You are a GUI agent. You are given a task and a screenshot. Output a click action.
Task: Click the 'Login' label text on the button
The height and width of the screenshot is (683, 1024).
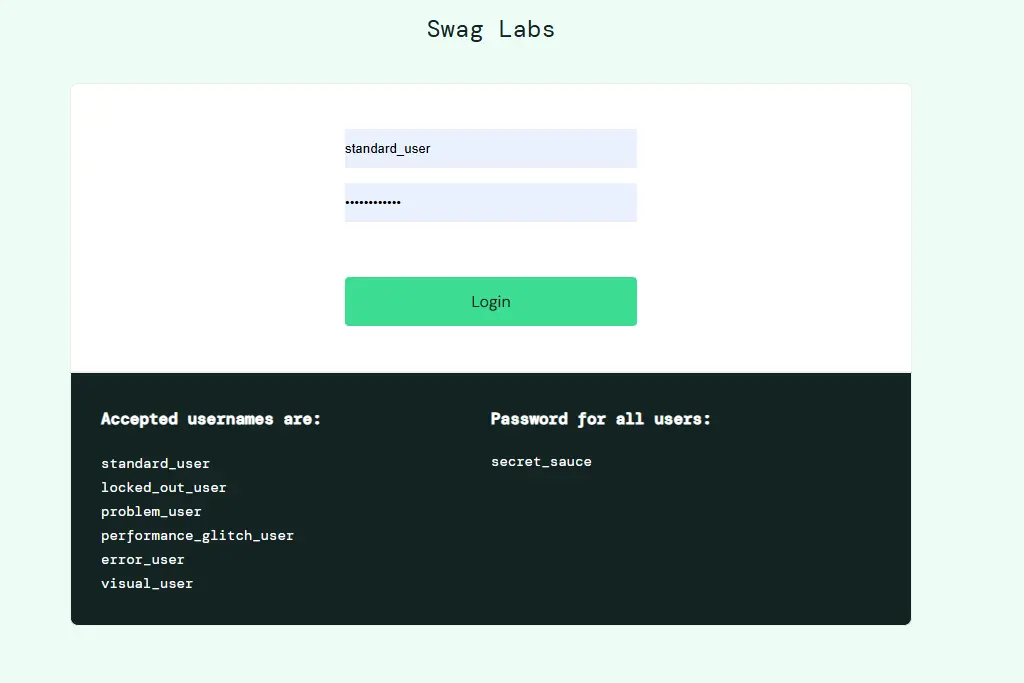pyautogui.click(x=491, y=301)
